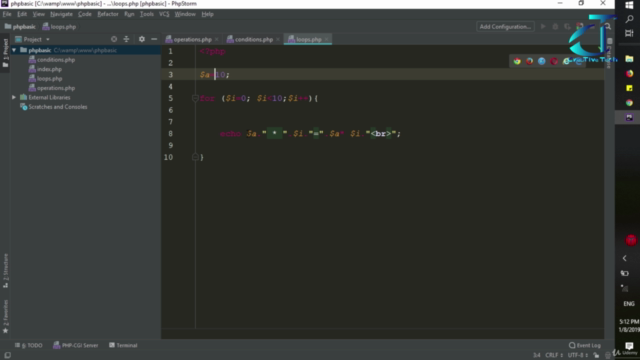
Task: Click the Search Everywhere magnifier icon
Action: click(x=608, y=27)
